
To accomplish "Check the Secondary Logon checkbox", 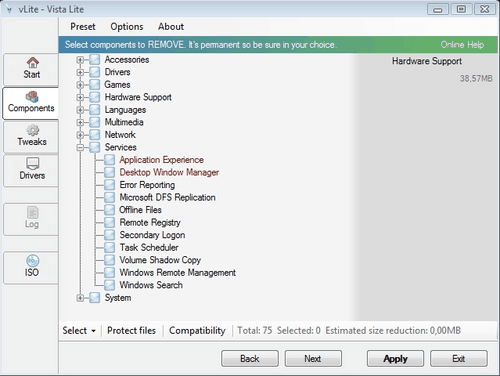I will 109,235.
